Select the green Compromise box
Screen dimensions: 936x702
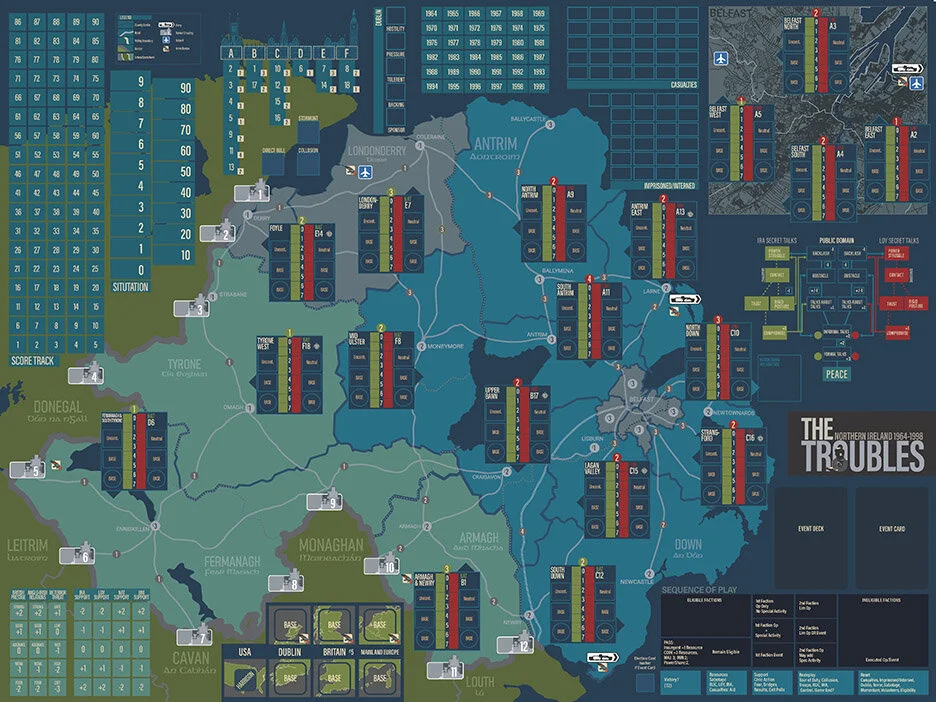click(x=774, y=332)
